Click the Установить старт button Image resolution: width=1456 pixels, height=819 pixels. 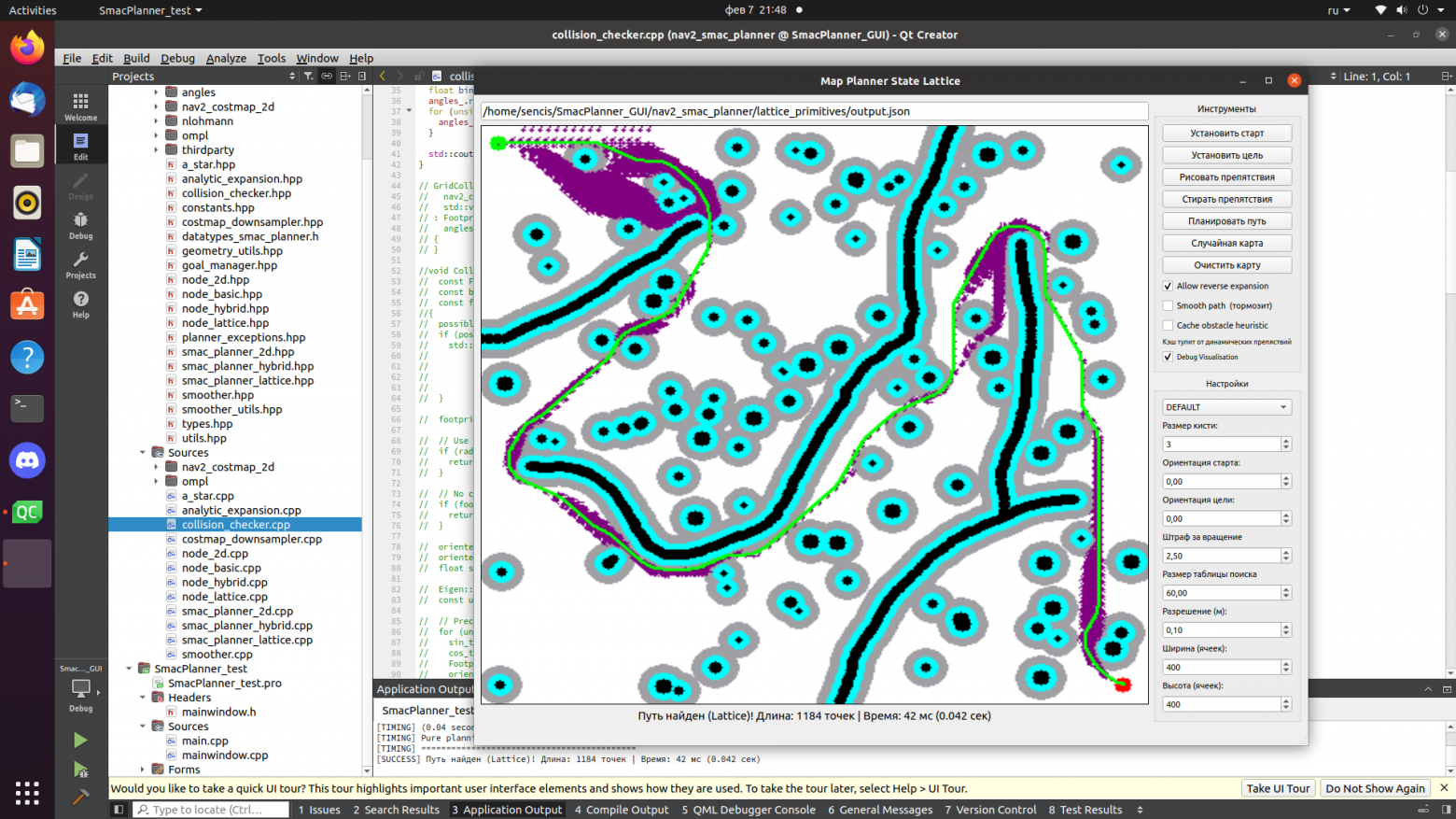(x=1226, y=134)
